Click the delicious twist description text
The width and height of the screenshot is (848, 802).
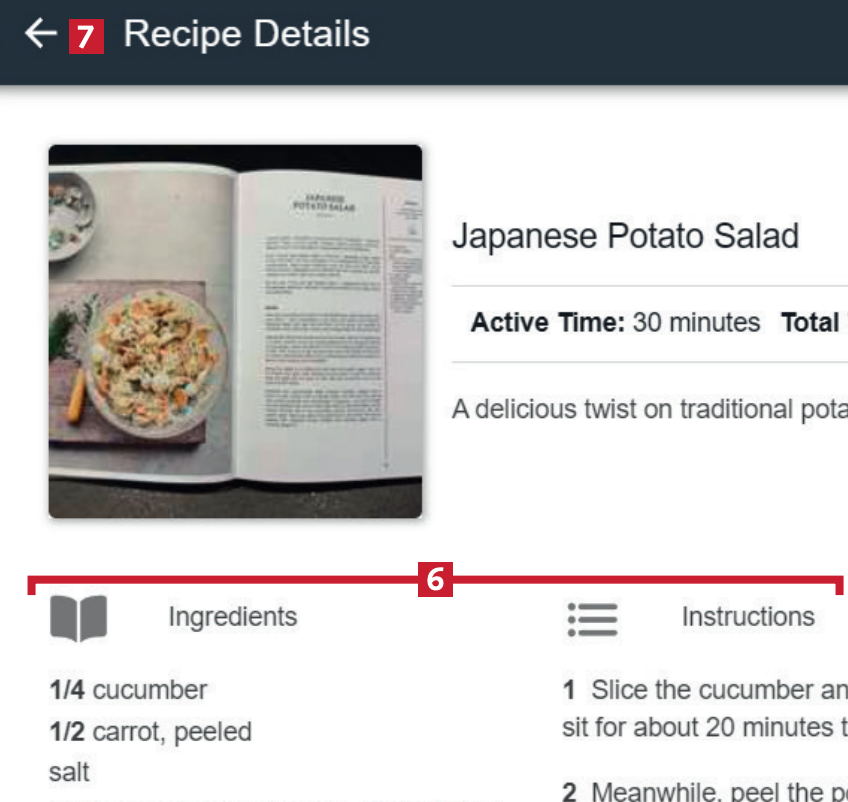click(650, 409)
